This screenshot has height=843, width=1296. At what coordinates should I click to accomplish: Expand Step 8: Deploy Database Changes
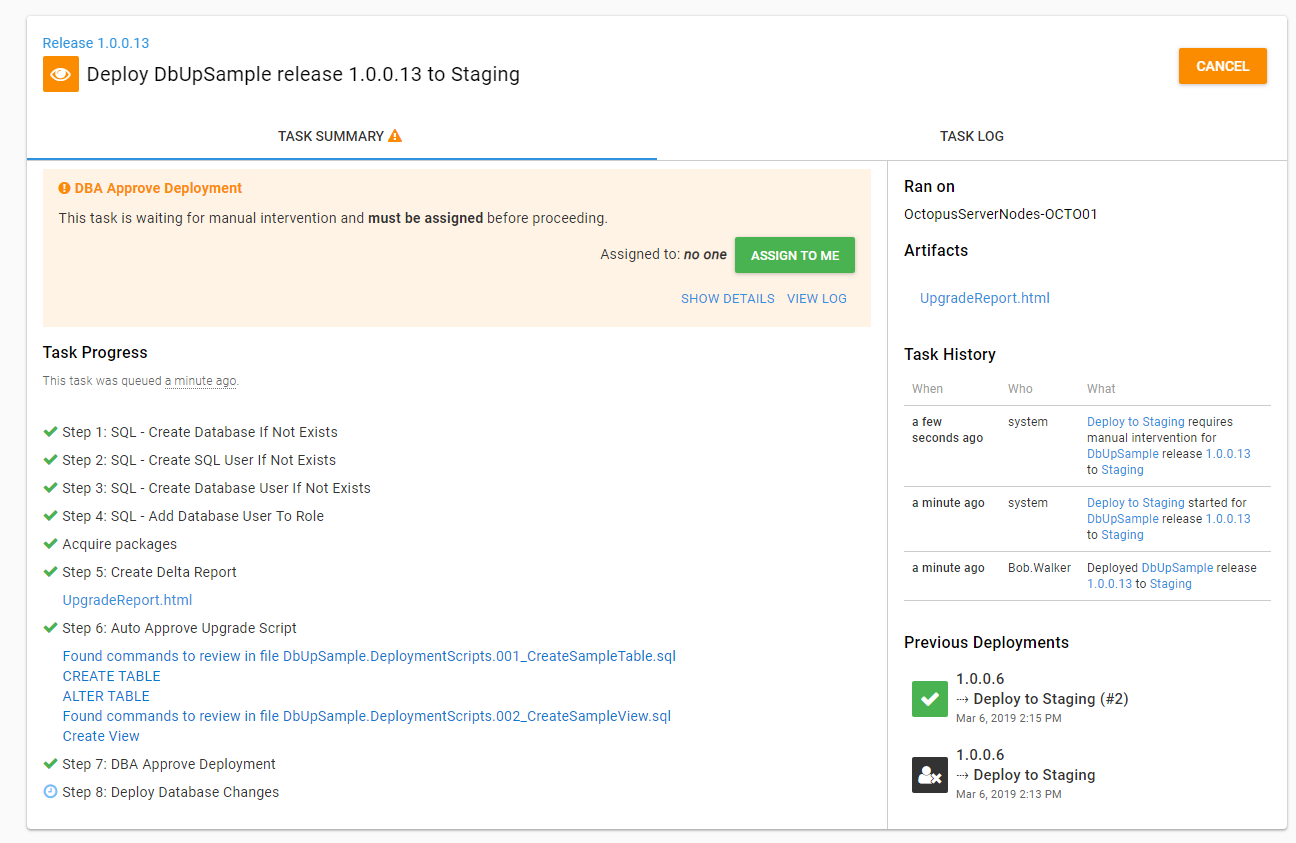[170, 792]
